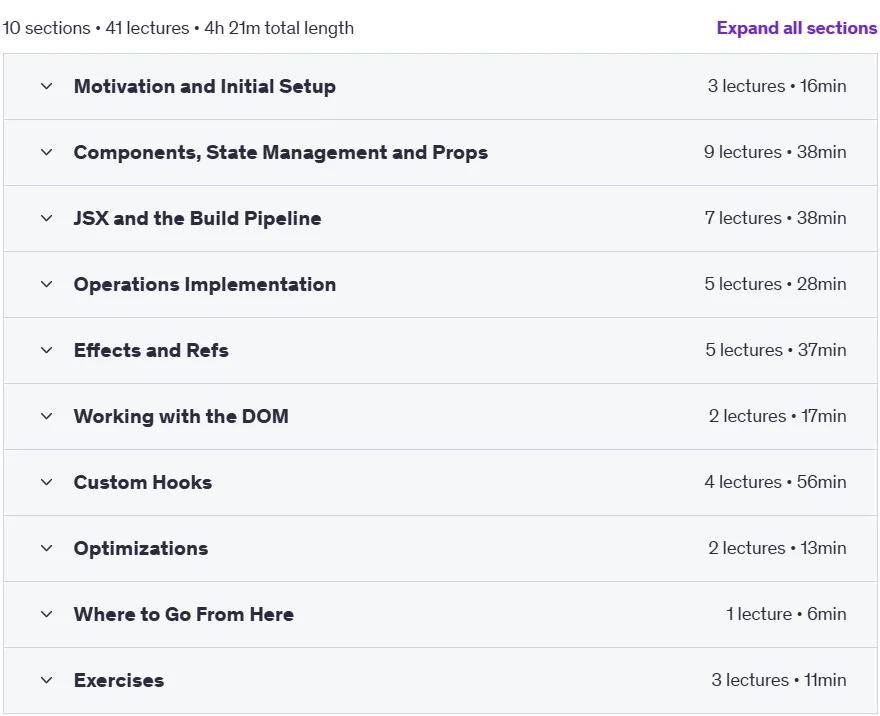
Task: Click the 1 lecture • 6min text
Action: [786, 614]
